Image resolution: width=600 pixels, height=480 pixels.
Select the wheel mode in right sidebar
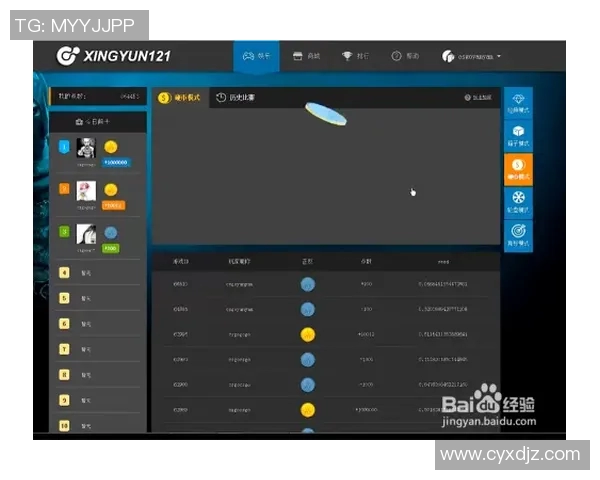[x=518, y=203]
